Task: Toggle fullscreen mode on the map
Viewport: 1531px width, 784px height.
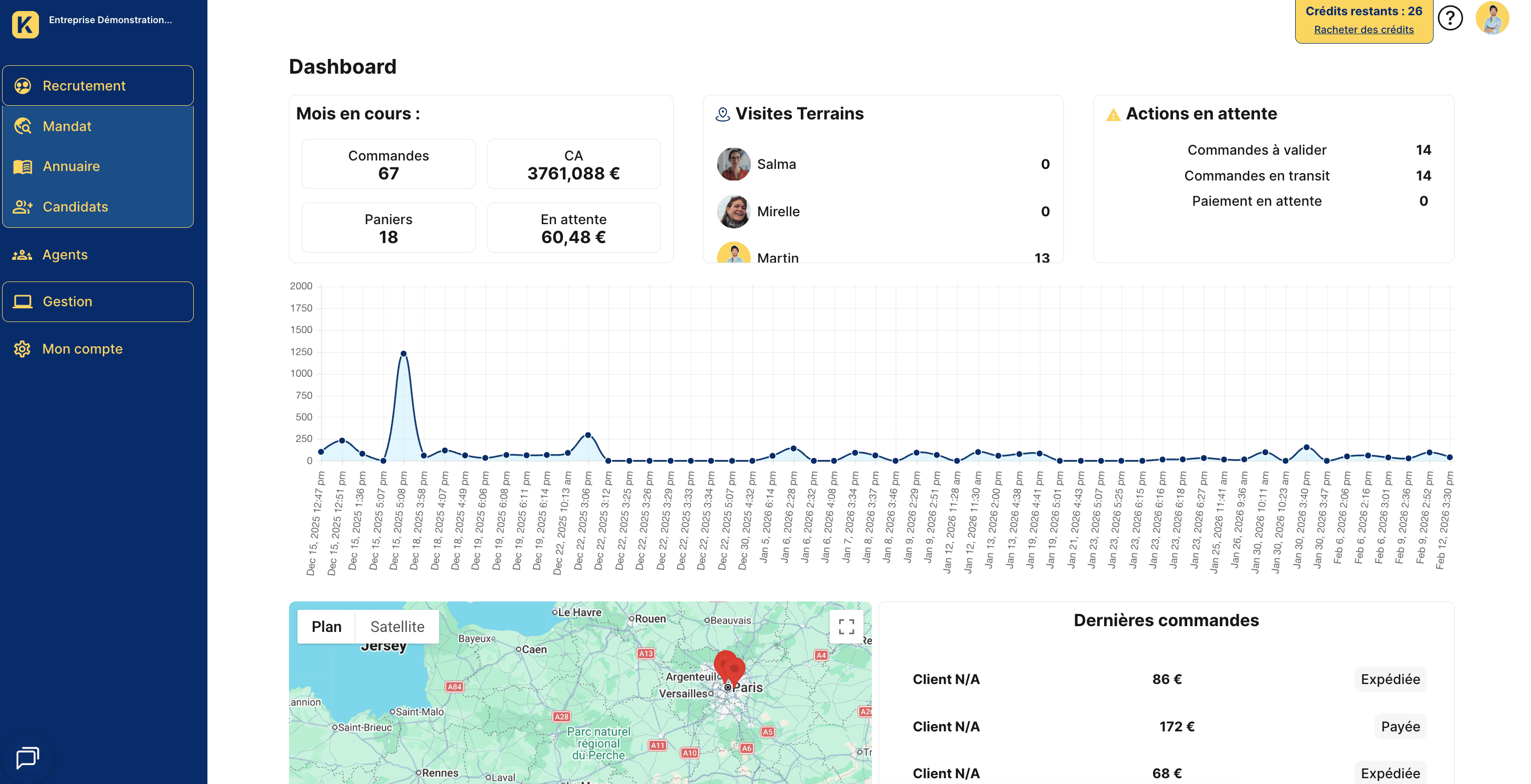Action: click(847, 626)
